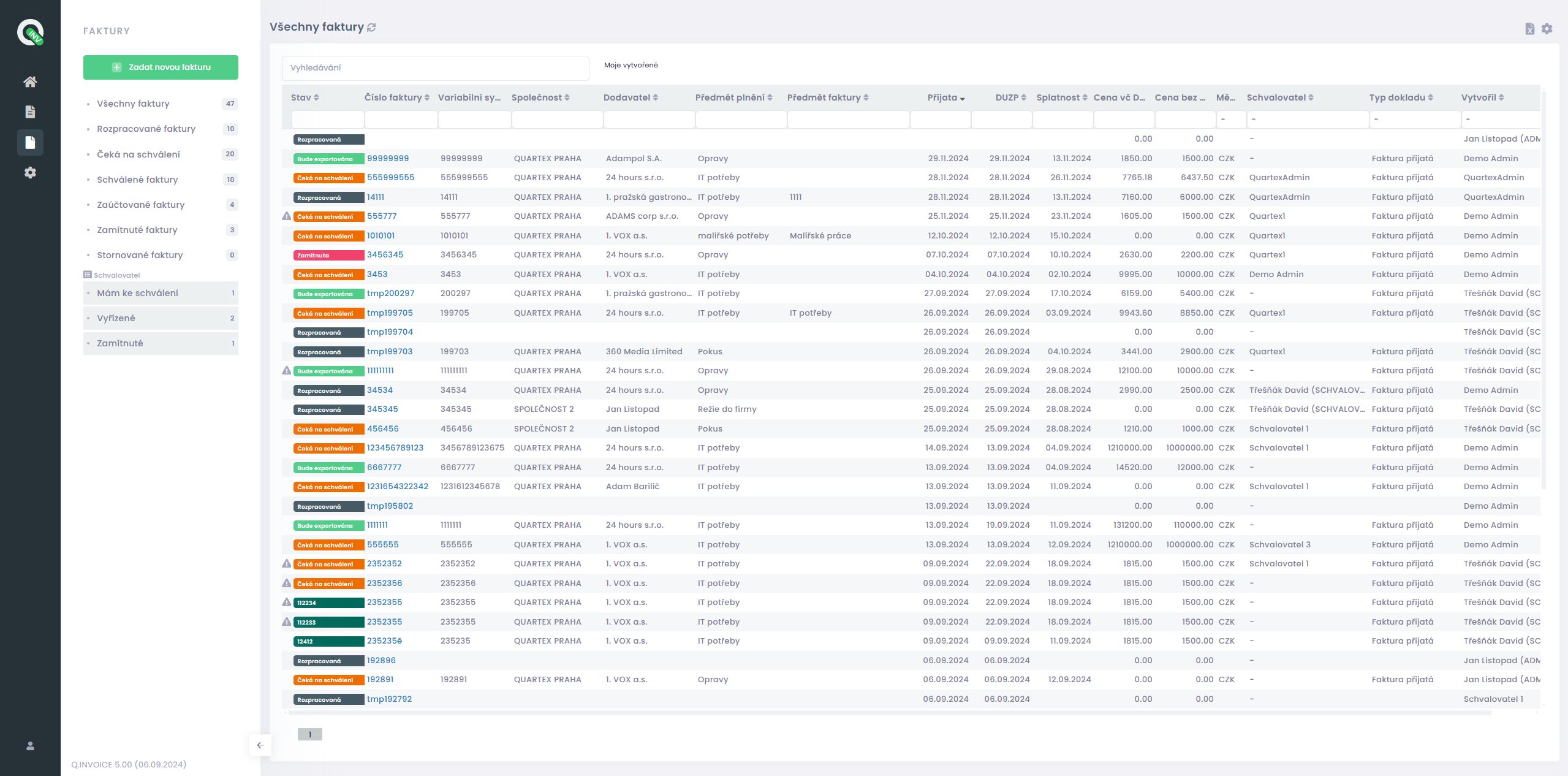Export invoices to Excel icon

[1529, 29]
